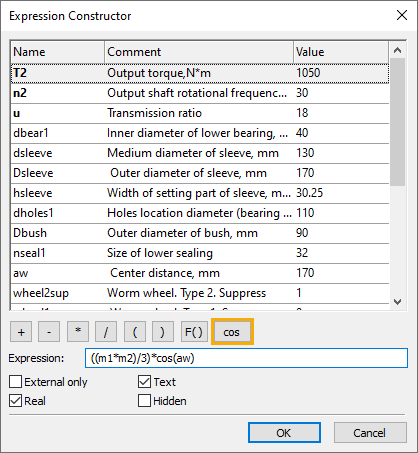Click 'Outer diameter of bush, mm' comment
Image resolution: width=418 pixels, height=453 pixels.
(182, 233)
